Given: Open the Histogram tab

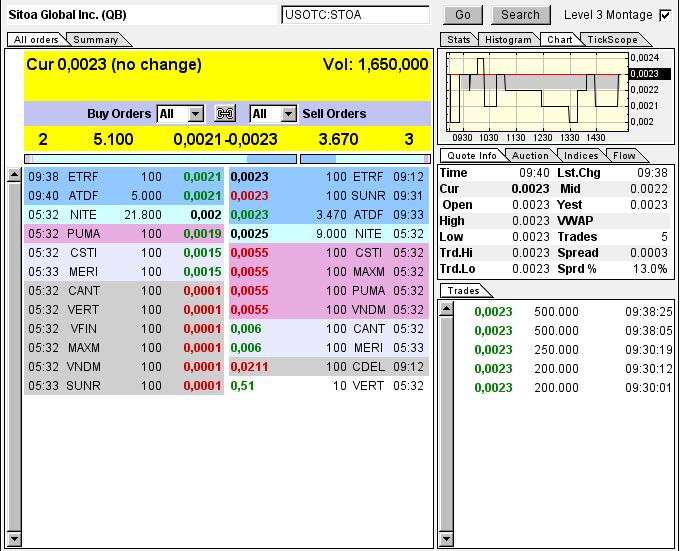Looking at the screenshot, I should pyautogui.click(x=508, y=40).
